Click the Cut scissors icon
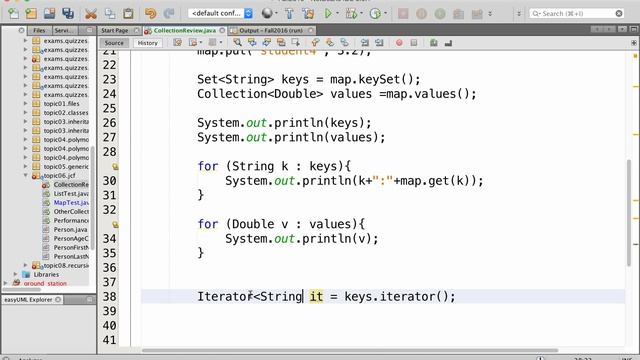The image size is (640, 360). 91,13
